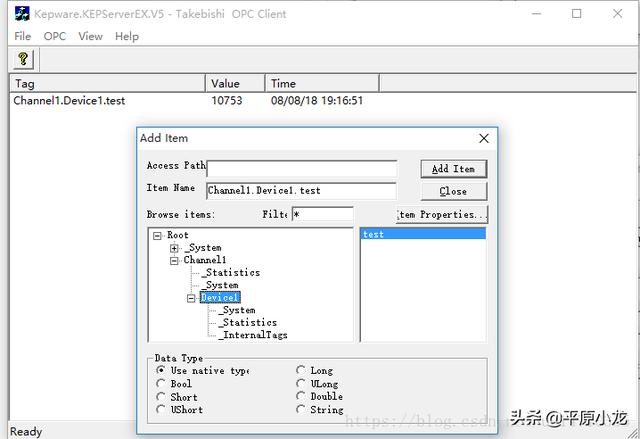
Task: Open the Help menu
Action: click(x=127, y=36)
